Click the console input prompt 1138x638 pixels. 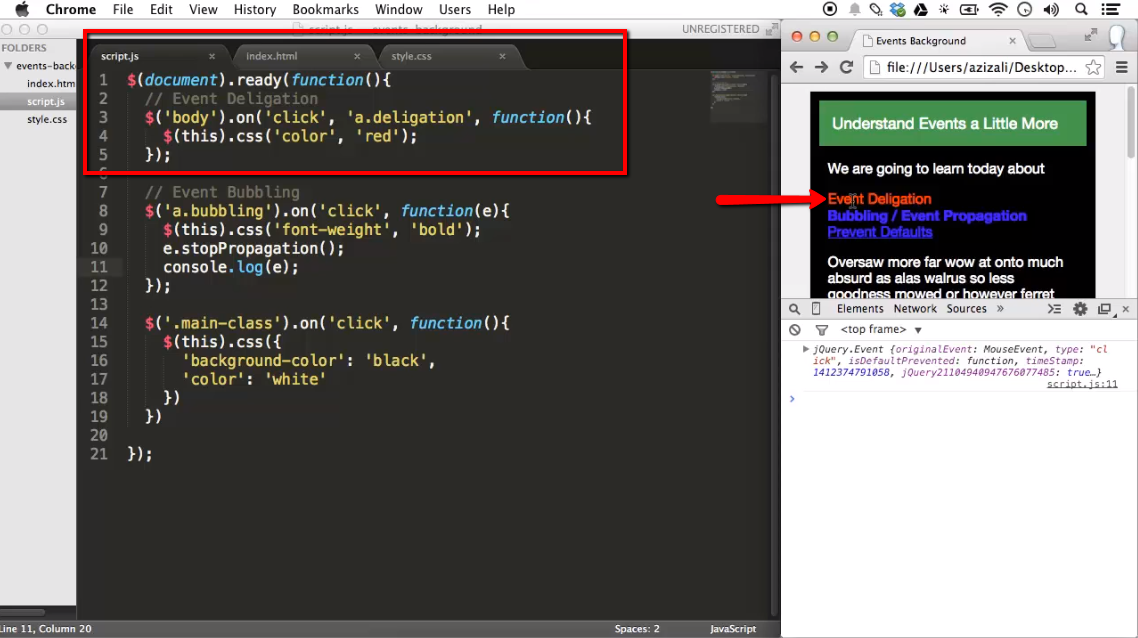coord(958,399)
